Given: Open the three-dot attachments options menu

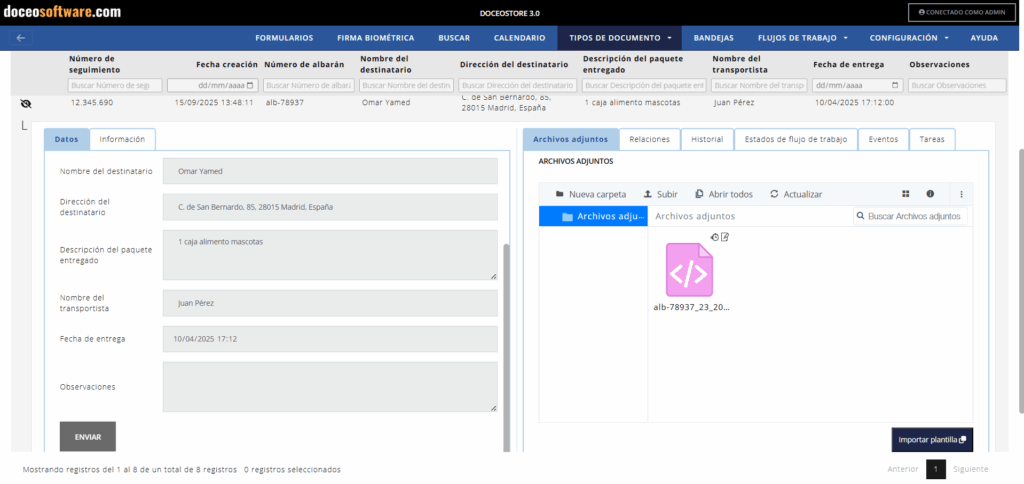Looking at the screenshot, I should click(961, 194).
